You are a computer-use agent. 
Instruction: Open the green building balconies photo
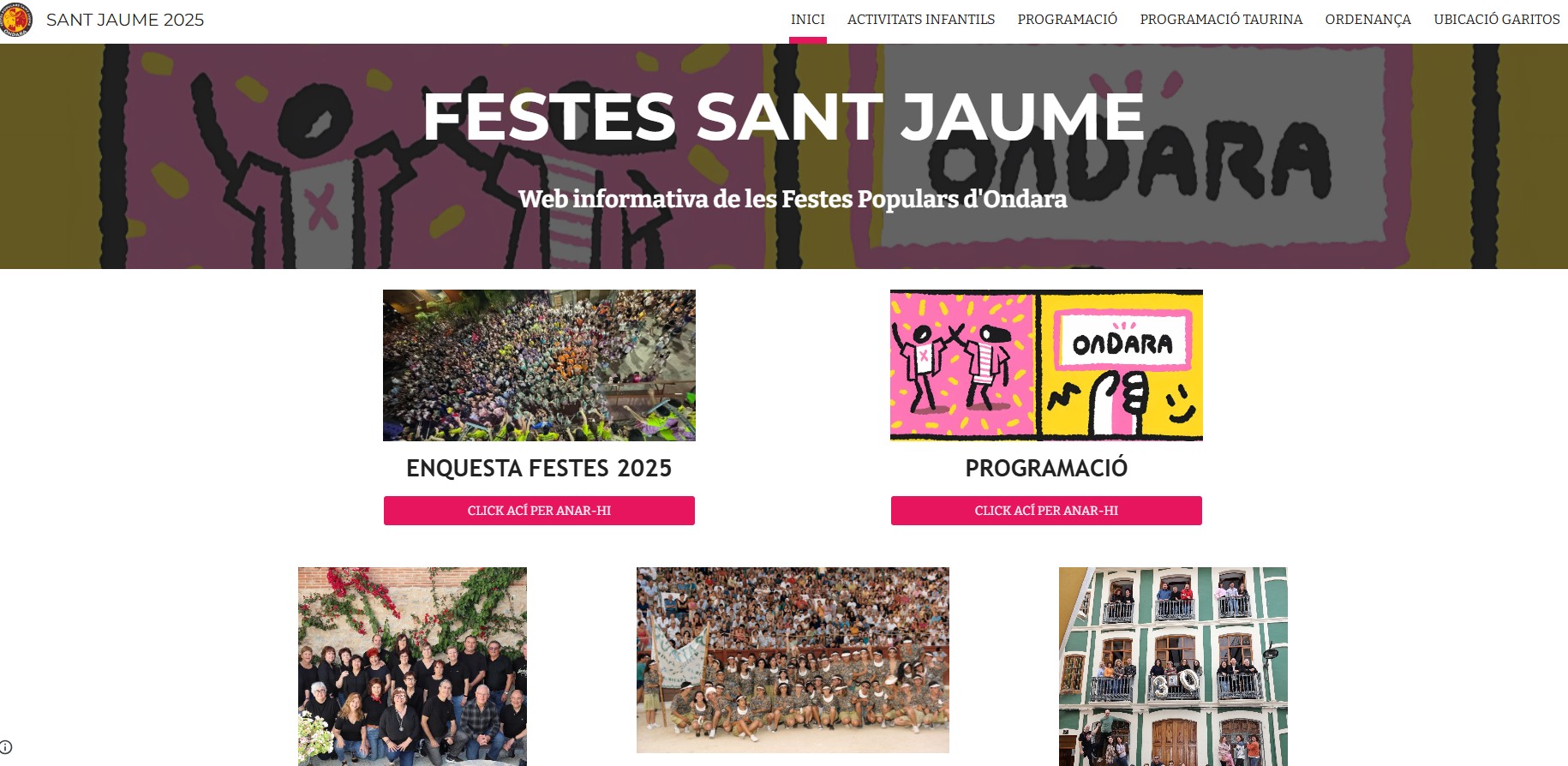[1173, 667]
